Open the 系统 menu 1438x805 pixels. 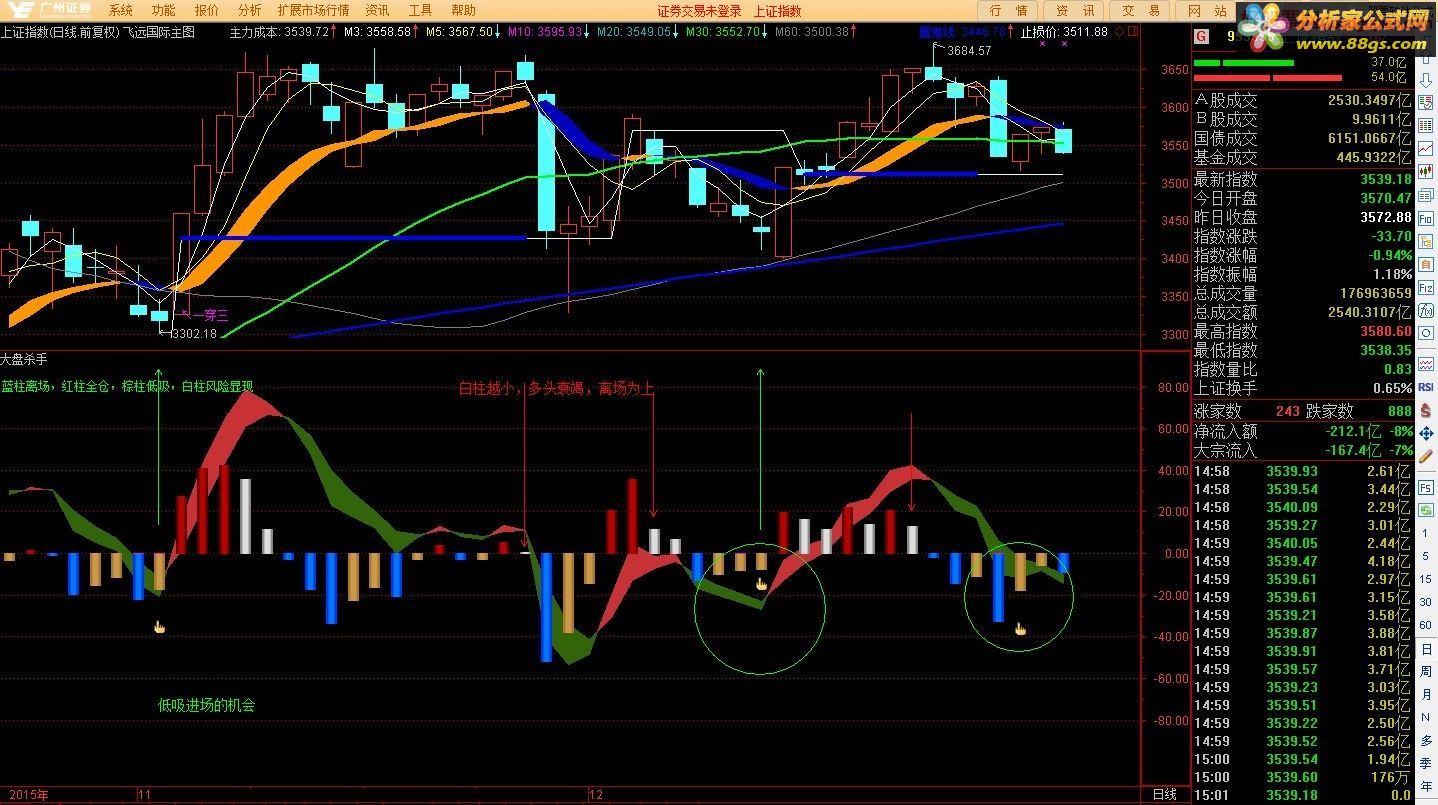pos(120,10)
